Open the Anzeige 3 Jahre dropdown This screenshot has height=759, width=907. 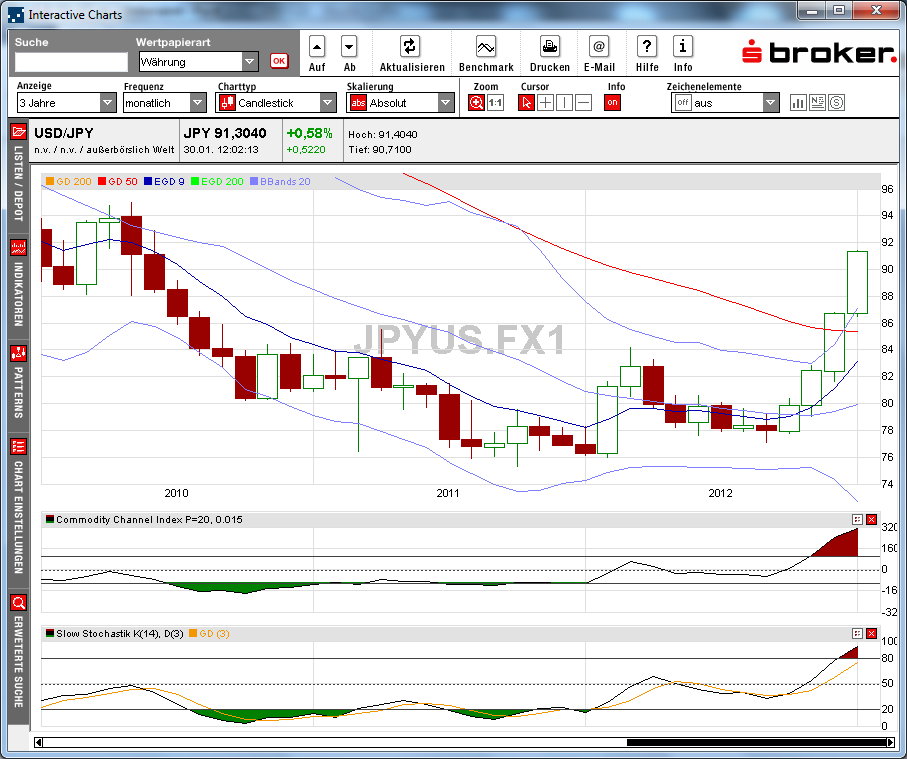click(67, 103)
